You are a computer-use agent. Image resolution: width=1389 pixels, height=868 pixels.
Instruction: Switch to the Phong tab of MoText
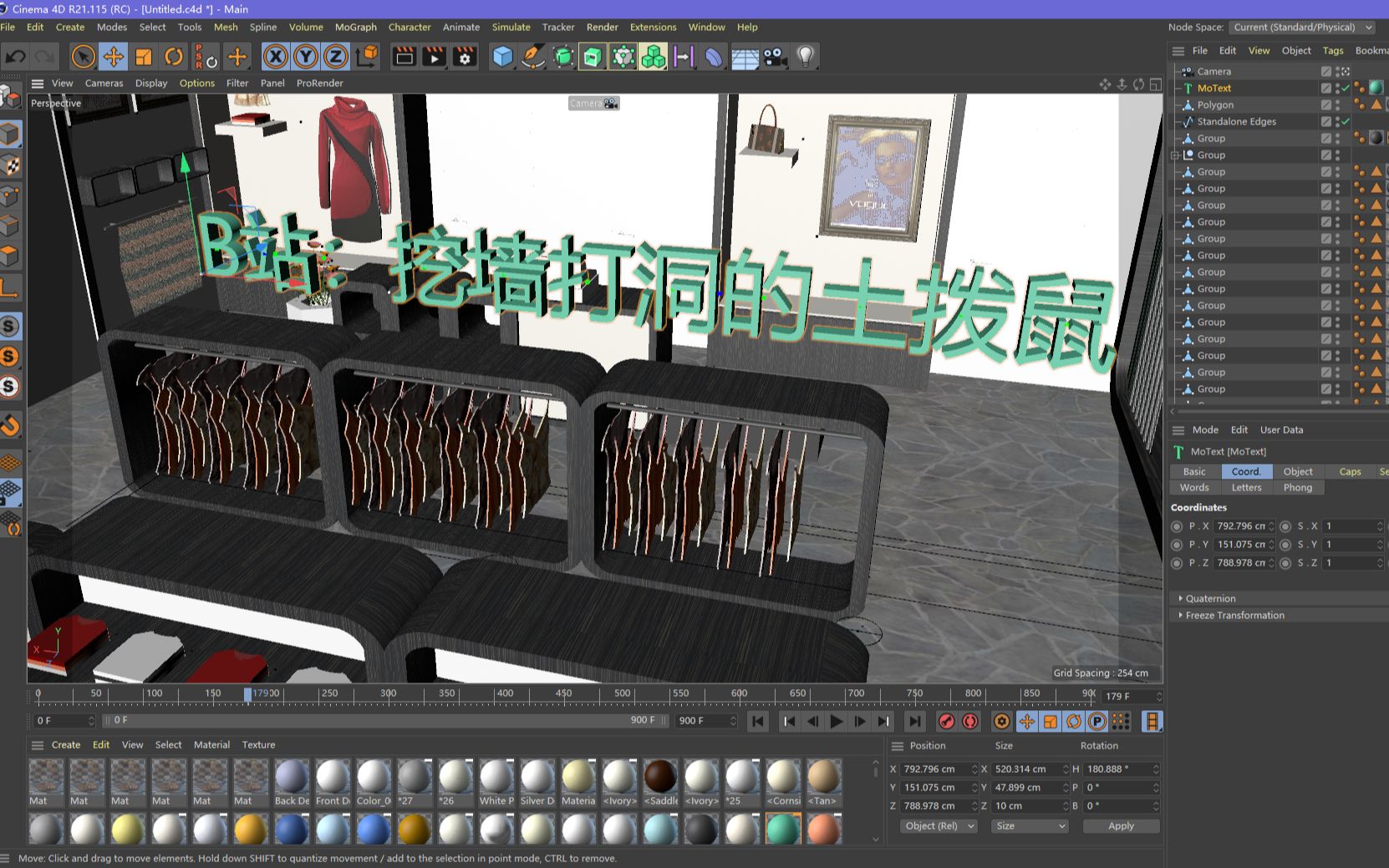coord(1297,487)
